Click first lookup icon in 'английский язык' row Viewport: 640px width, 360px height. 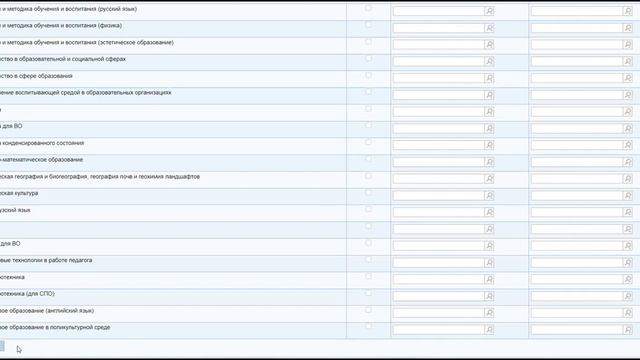coord(489,313)
